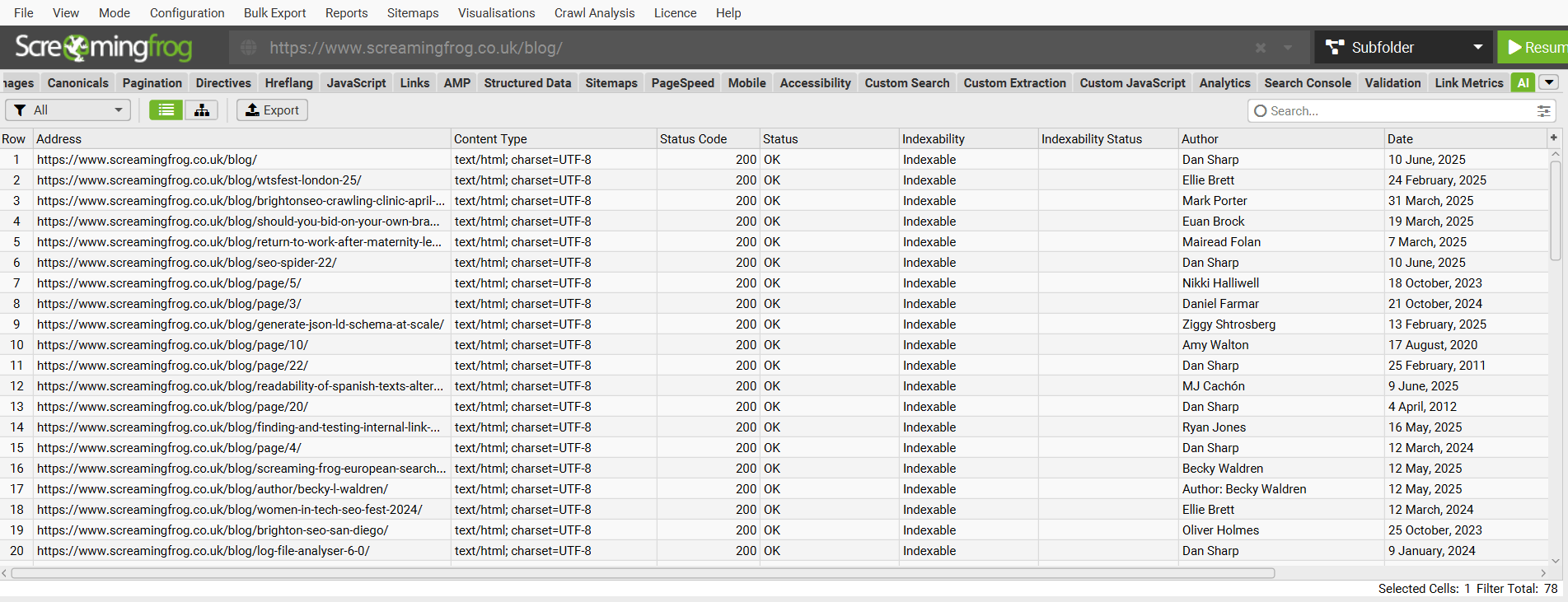Click the scroll right arrow

1543,573
